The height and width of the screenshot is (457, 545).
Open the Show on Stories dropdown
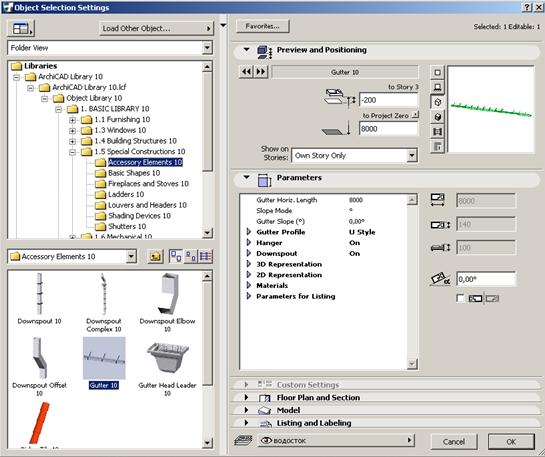pyautogui.click(x=412, y=155)
